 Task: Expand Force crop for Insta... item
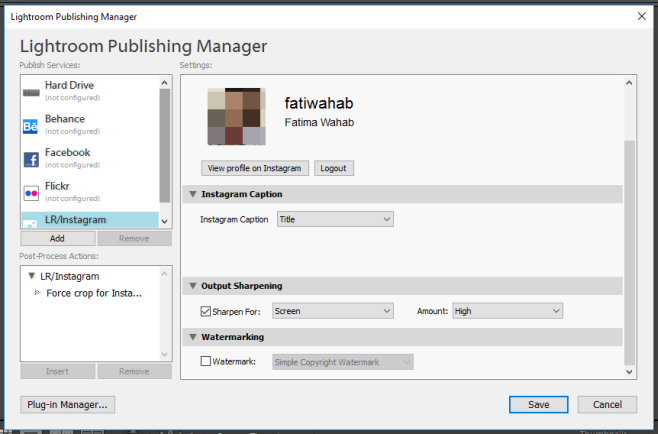click(x=37, y=292)
